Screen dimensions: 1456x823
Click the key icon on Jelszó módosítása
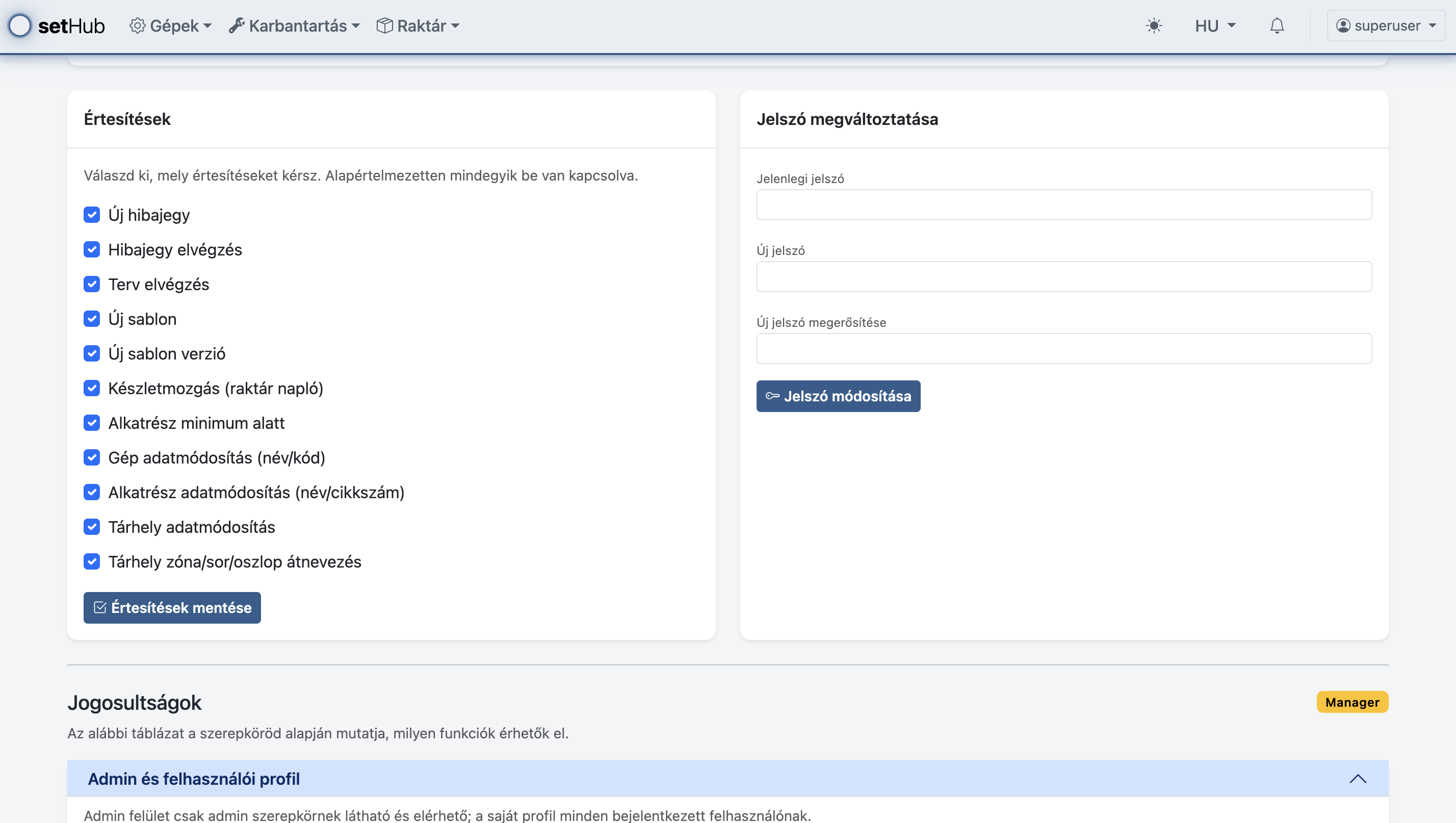point(772,396)
